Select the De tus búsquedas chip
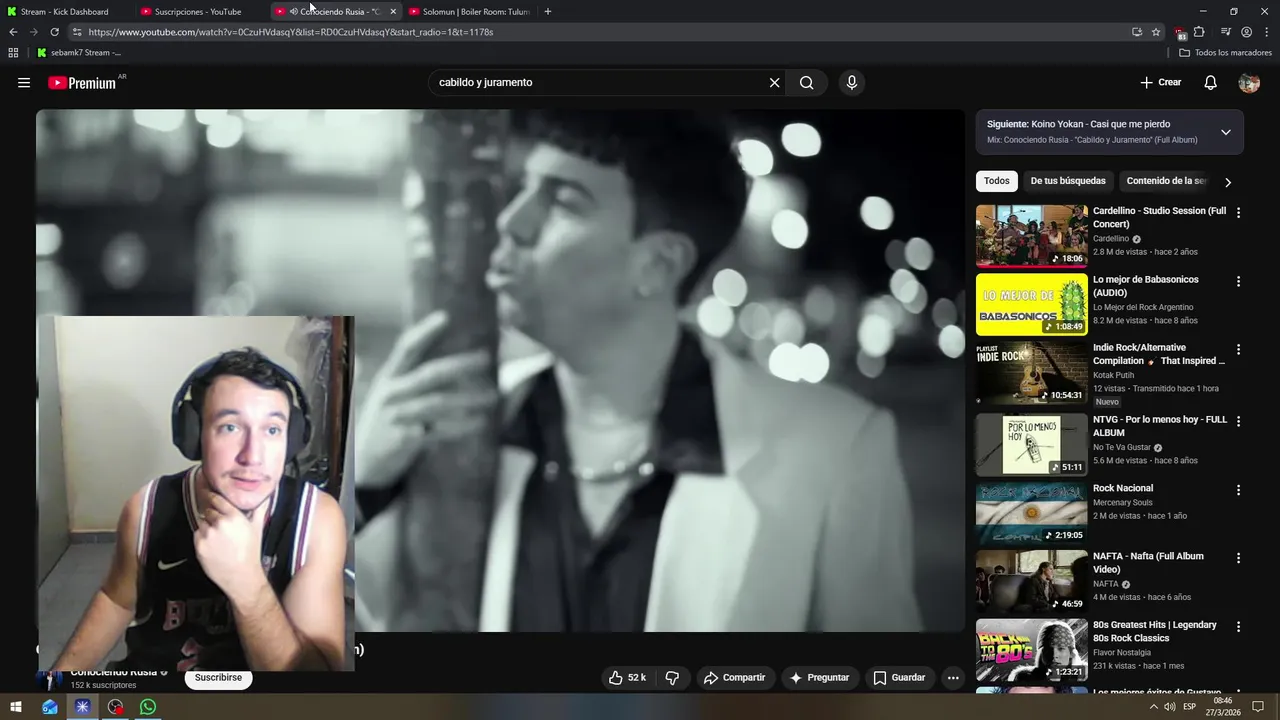The height and width of the screenshot is (720, 1280). pyautogui.click(x=1068, y=181)
